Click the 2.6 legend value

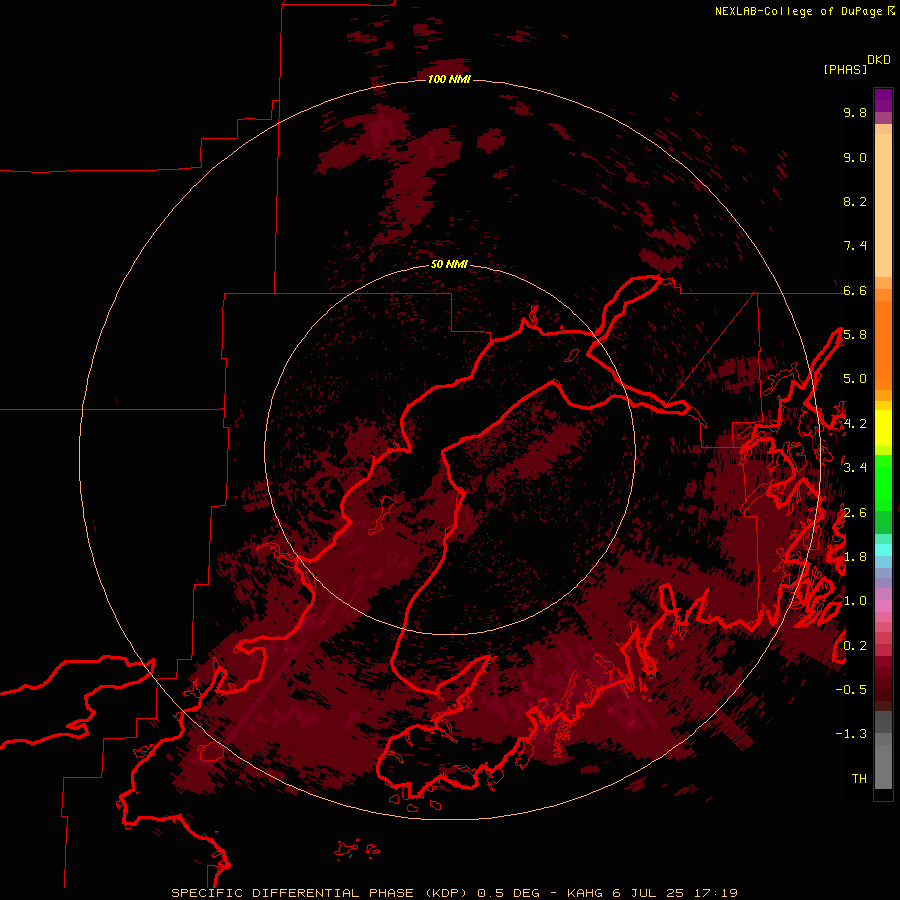pos(855,513)
